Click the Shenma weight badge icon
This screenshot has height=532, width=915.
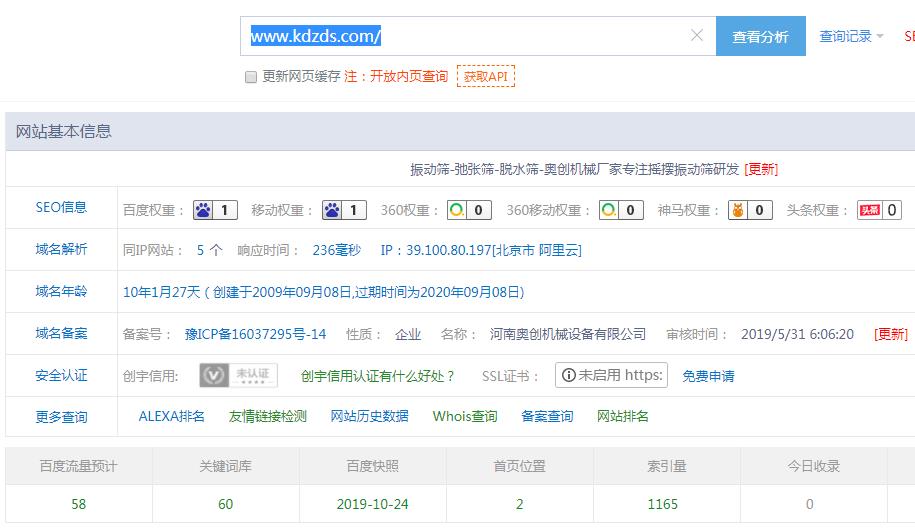[x=749, y=210]
